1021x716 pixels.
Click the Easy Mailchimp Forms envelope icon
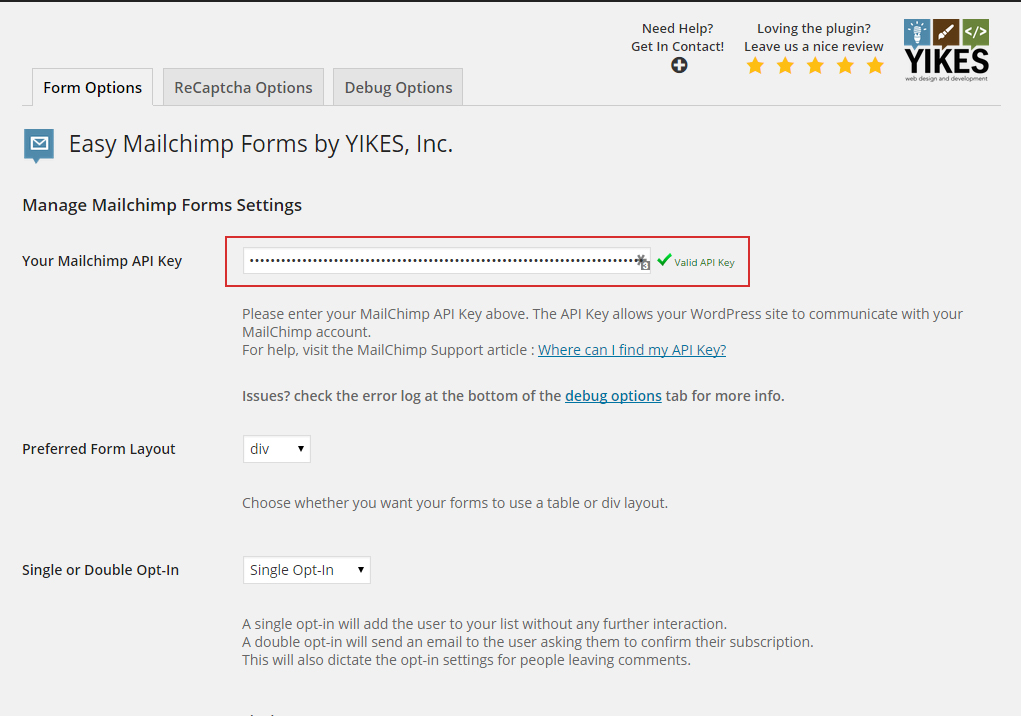(39, 145)
